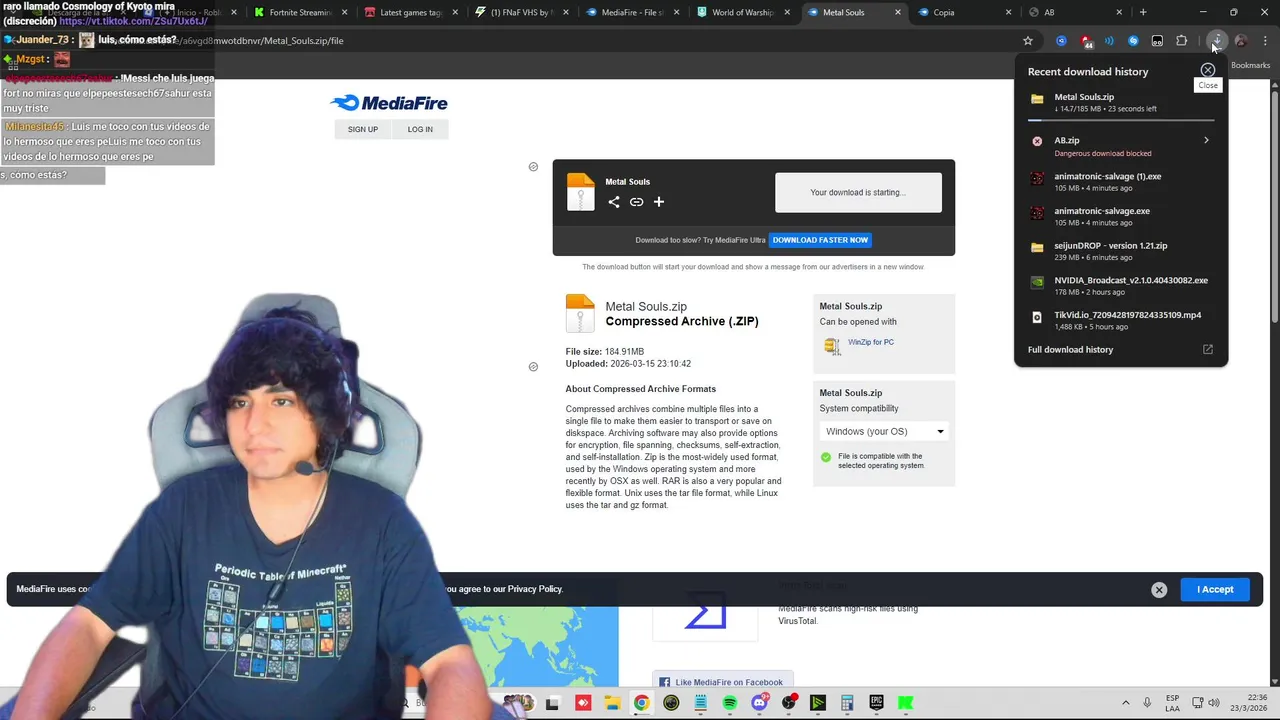Add Metal Souls to account with plus icon
1280x720 pixels.
click(x=658, y=202)
